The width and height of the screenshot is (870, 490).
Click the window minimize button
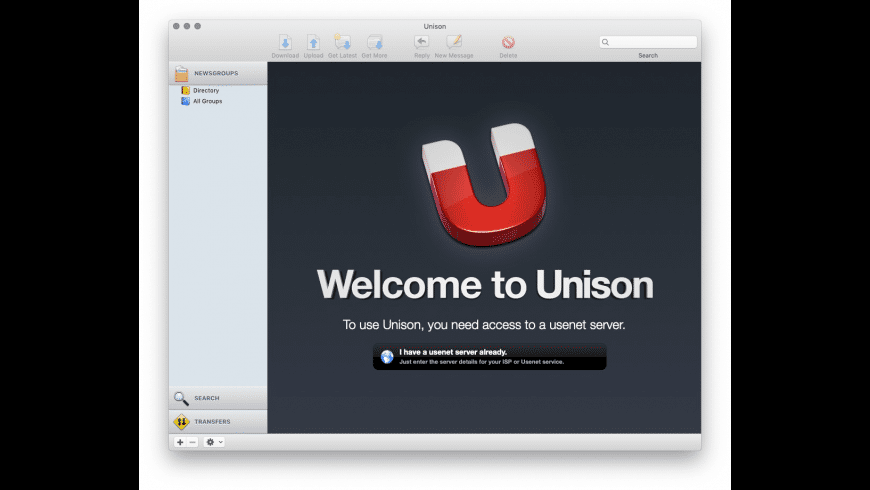(187, 26)
